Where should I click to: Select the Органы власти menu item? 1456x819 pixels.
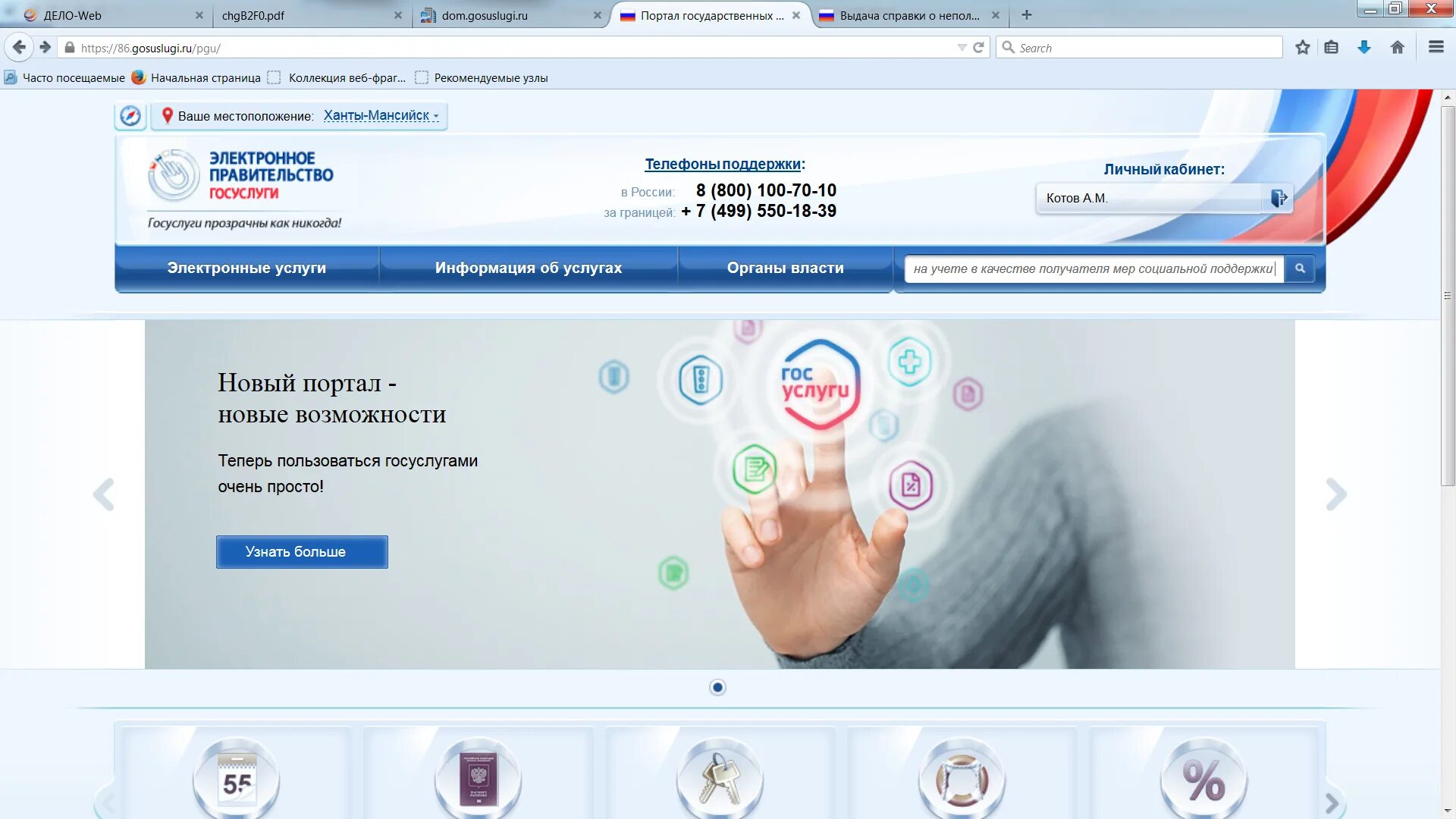coord(784,267)
